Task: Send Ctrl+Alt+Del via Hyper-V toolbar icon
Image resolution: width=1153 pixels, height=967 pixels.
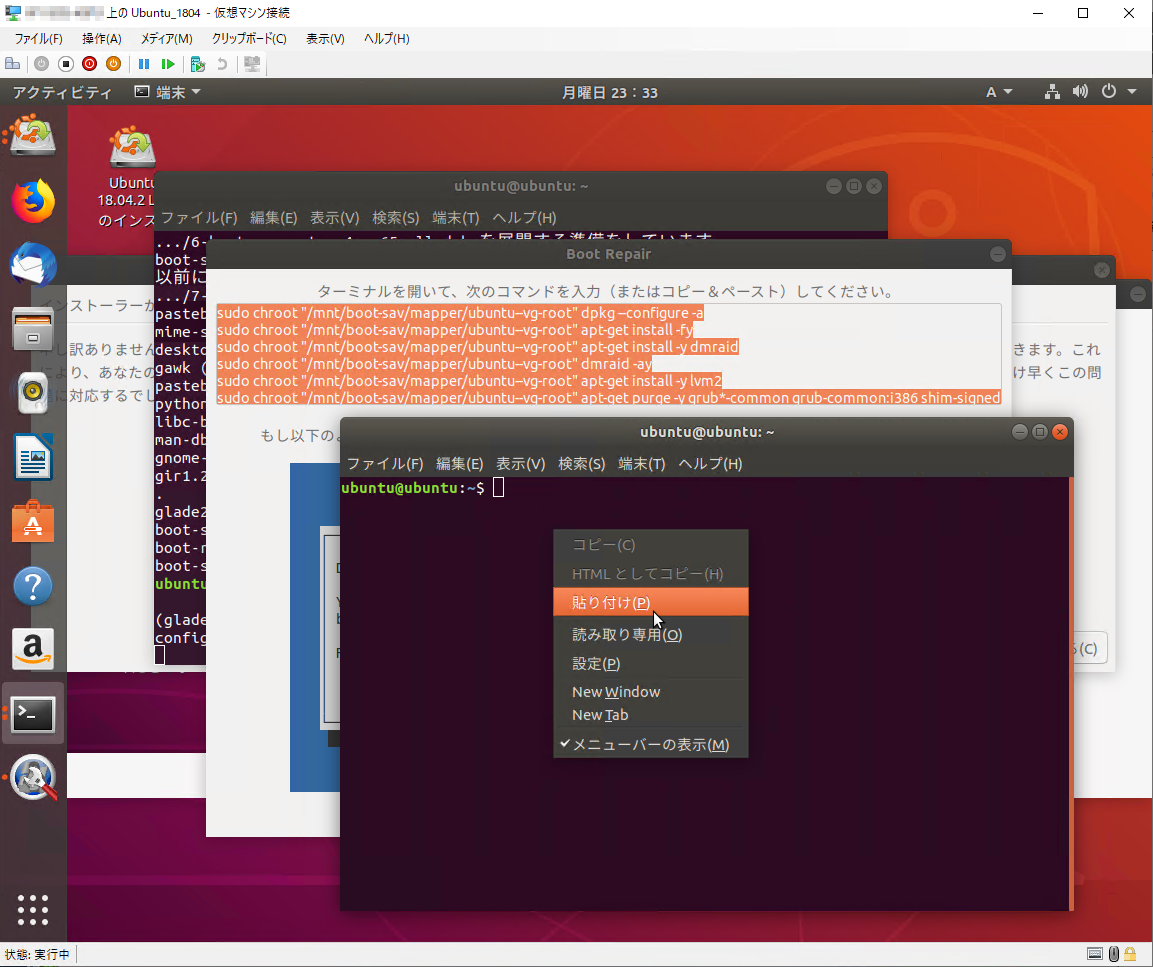Action: (x=13, y=64)
